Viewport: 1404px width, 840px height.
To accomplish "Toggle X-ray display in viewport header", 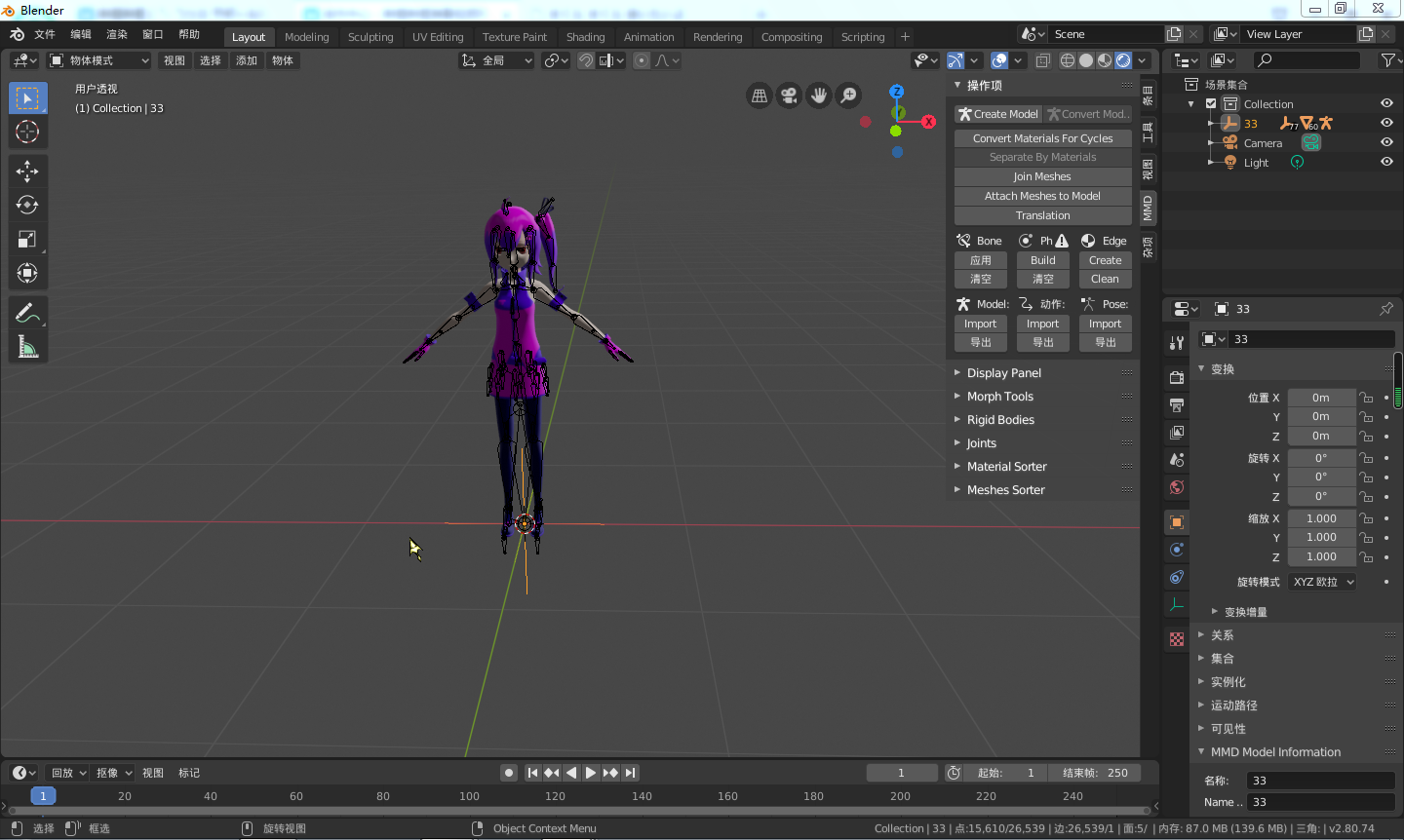I will 1042,60.
